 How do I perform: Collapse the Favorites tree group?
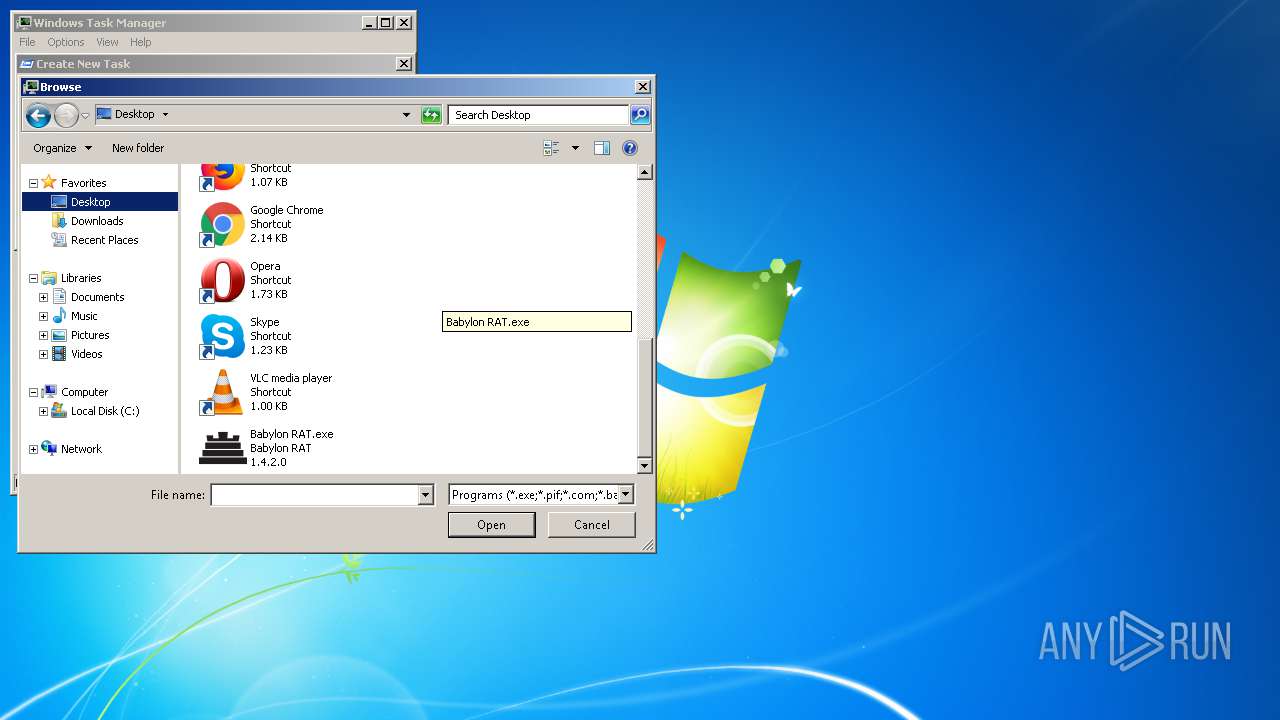[33, 183]
